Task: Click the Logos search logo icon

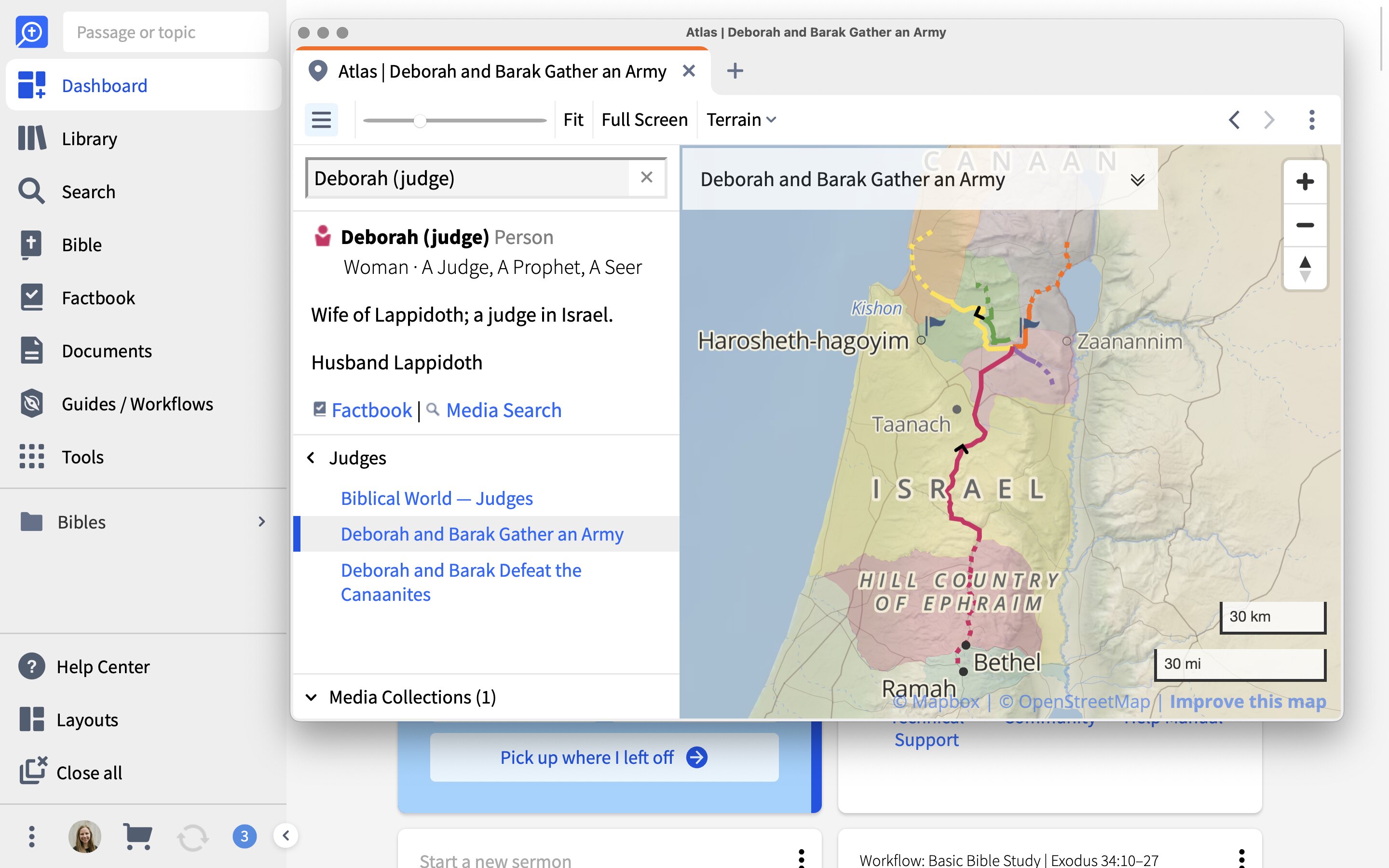Action: point(31,32)
